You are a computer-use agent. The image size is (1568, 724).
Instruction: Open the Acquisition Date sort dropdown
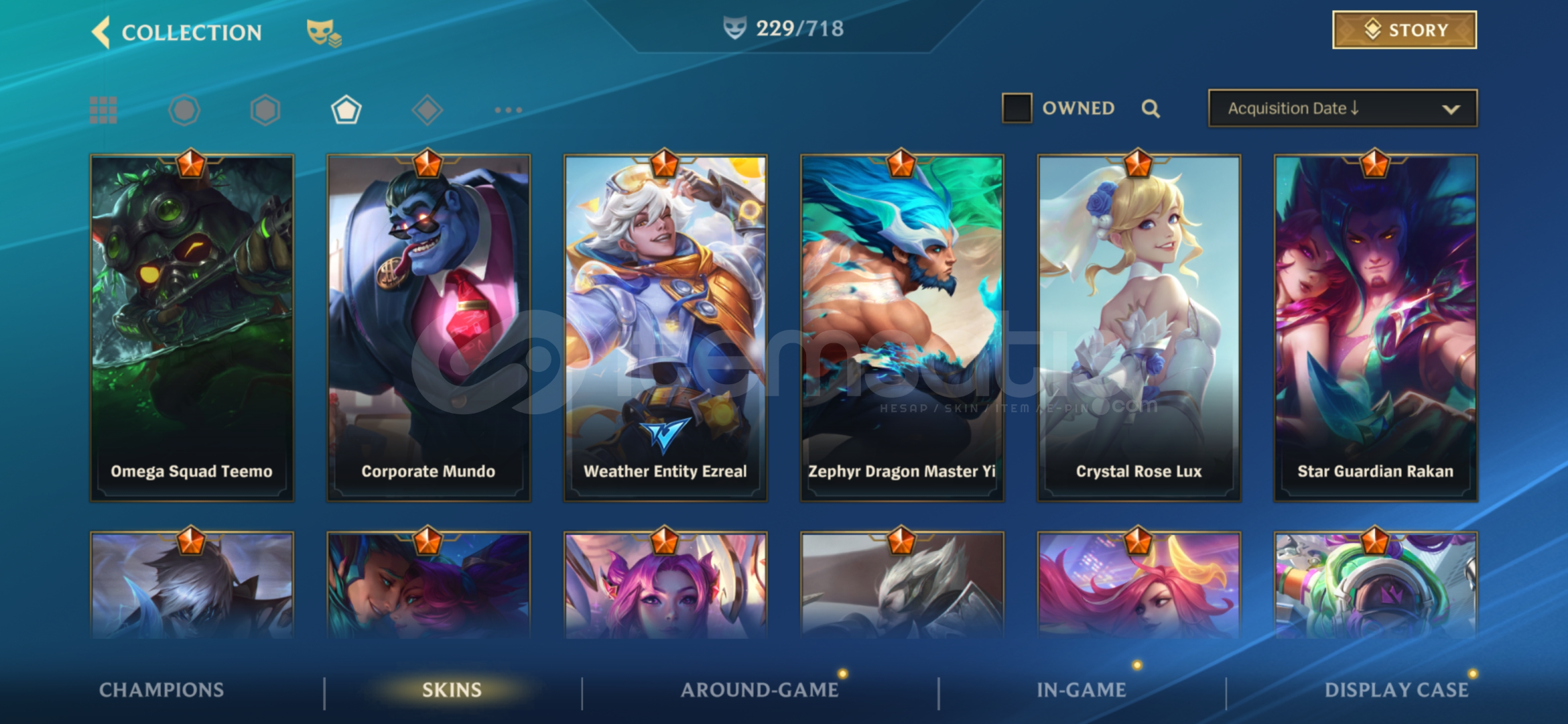coord(1342,108)
